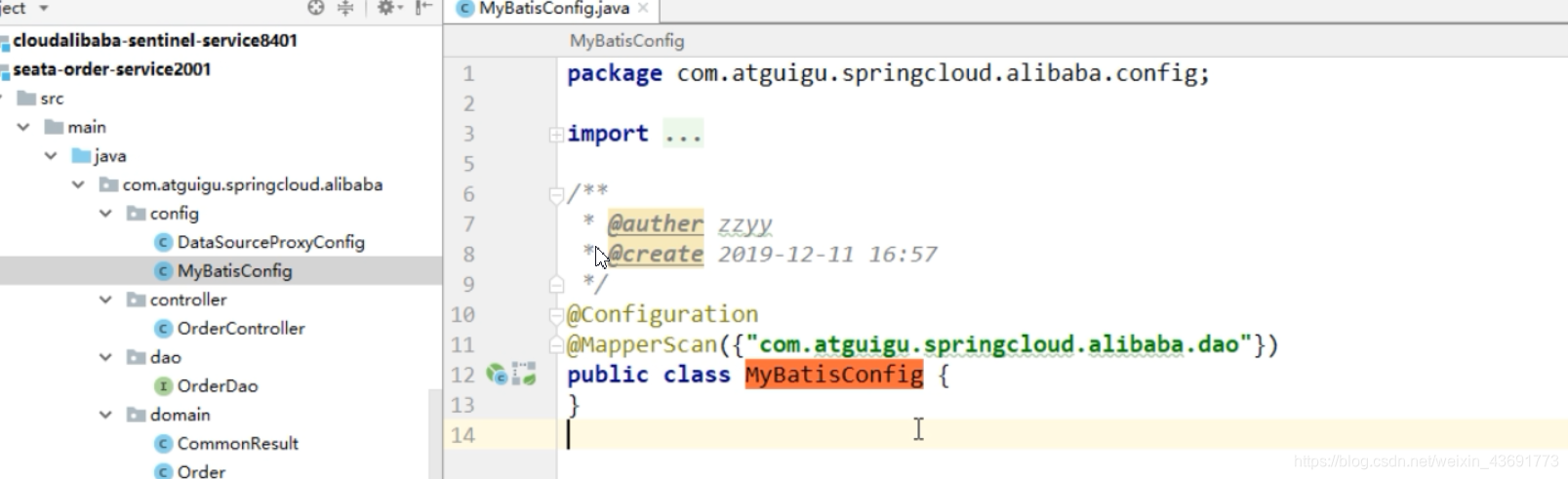The height and width of the screenshot is (479, 1568).
Task: Select the src folder in the tree
Action: [52, 99]
